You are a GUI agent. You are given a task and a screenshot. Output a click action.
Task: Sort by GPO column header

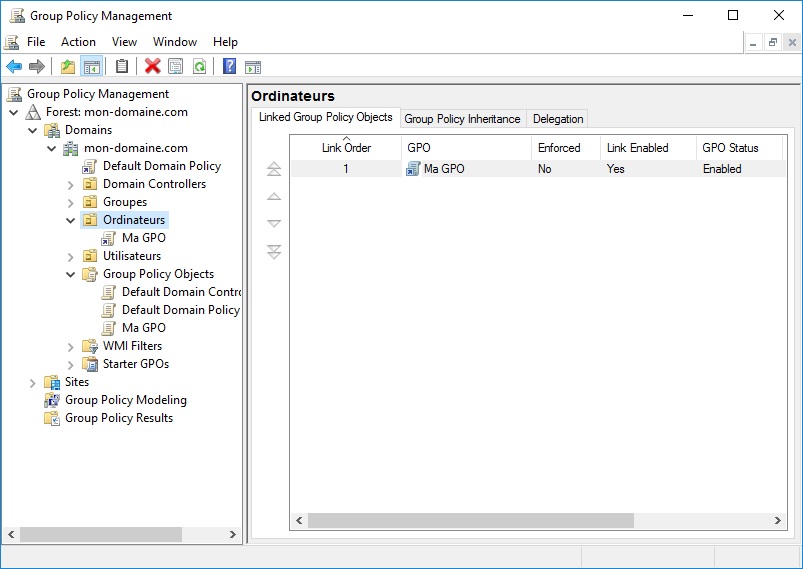[x=467, y=148]
